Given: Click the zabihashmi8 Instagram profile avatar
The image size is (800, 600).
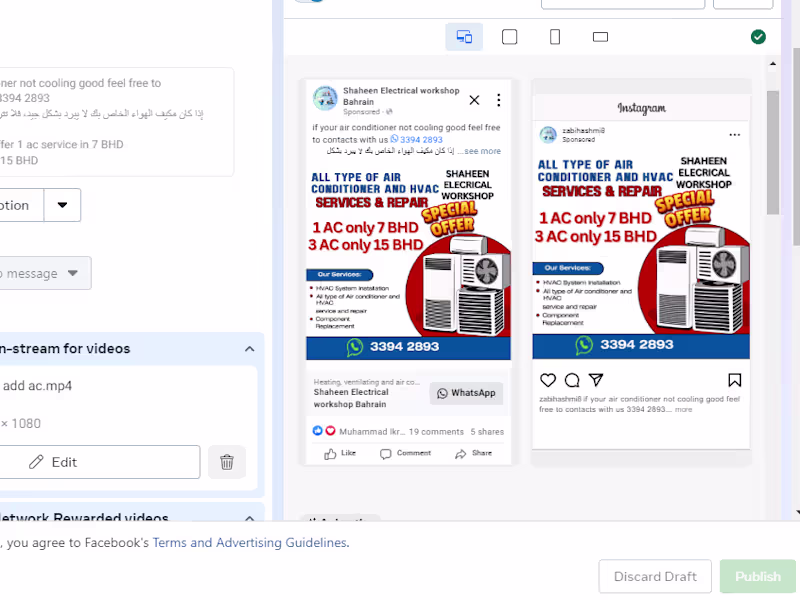Looking at the screenshot, I should (x=548, y=135).
